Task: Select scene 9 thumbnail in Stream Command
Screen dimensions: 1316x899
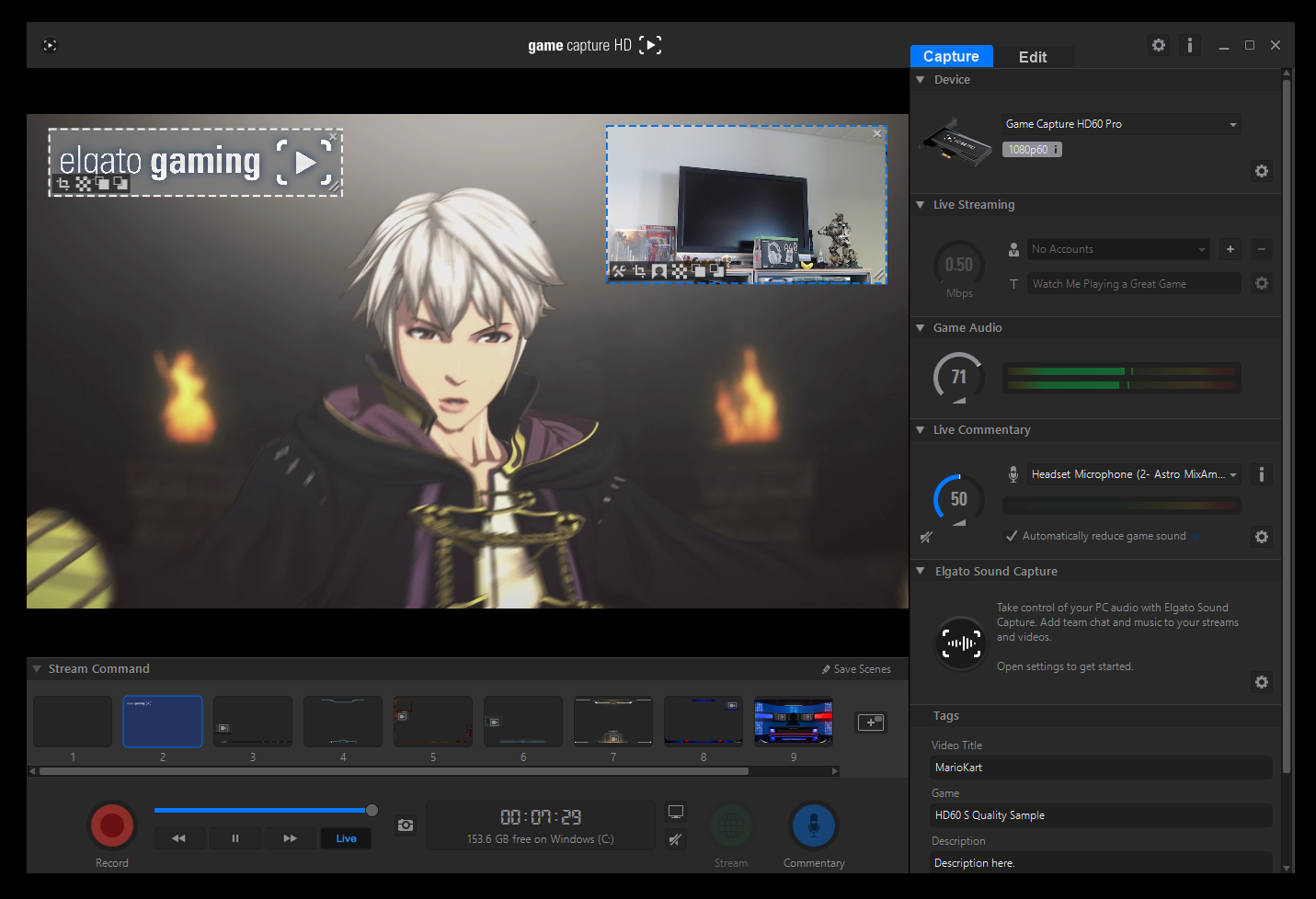Action: pos(793,722)
